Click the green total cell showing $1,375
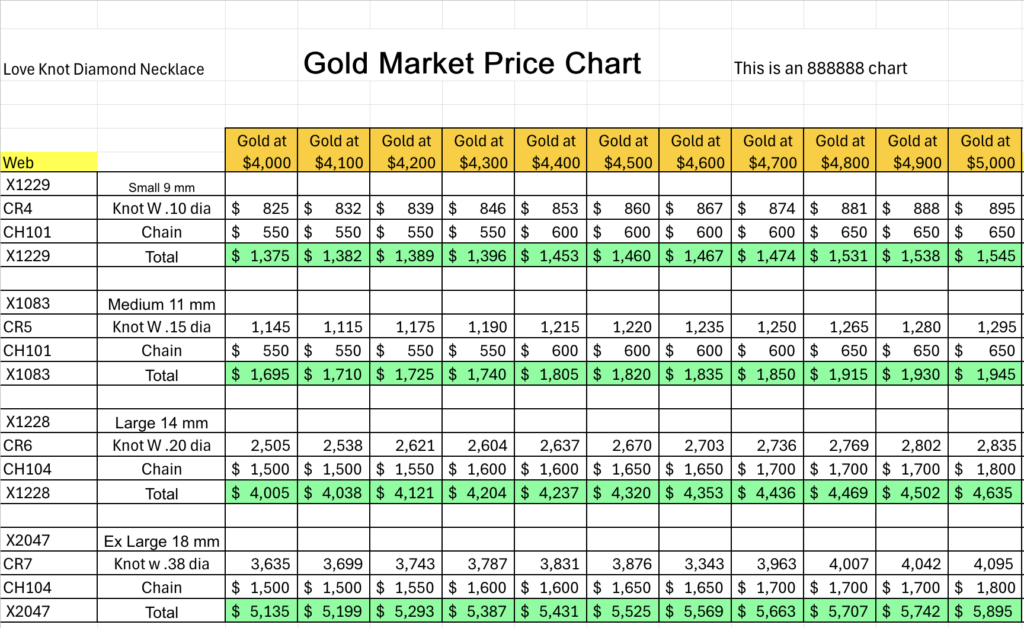Viewport: 1024px width, 628px height. (x=261, y=256)
